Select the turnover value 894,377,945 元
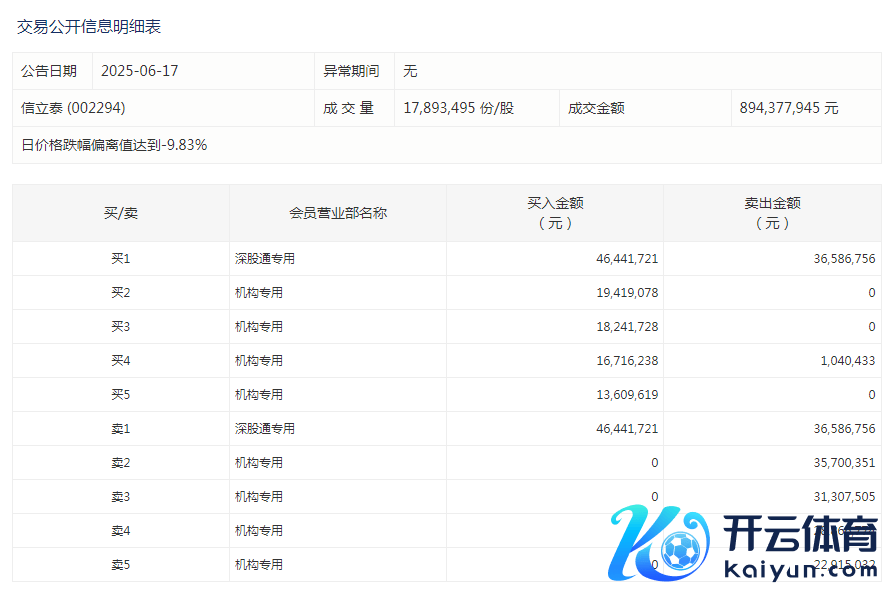This screenshot has height=603, width=893. coord(789,108)
